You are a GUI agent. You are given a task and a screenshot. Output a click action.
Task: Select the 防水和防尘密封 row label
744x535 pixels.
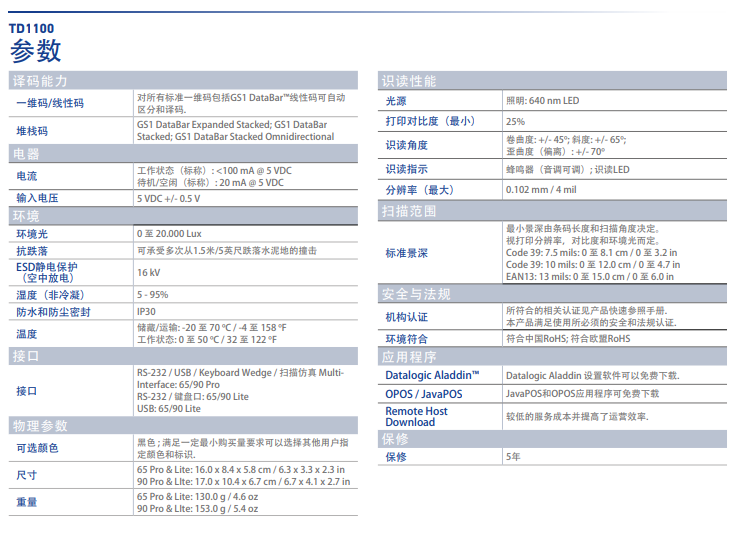(x=53, y=312)
